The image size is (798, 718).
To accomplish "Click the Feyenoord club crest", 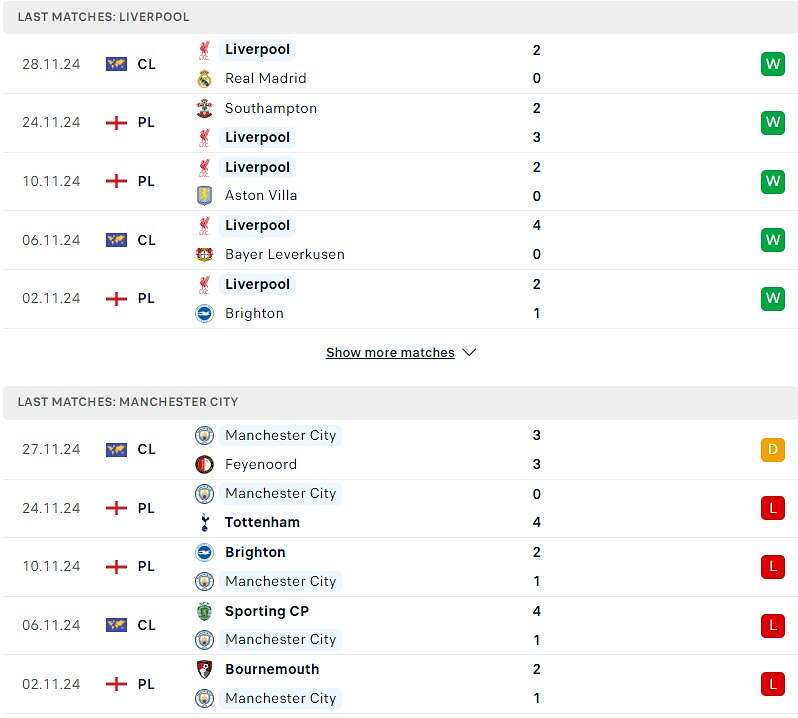I will coord(205,464).
